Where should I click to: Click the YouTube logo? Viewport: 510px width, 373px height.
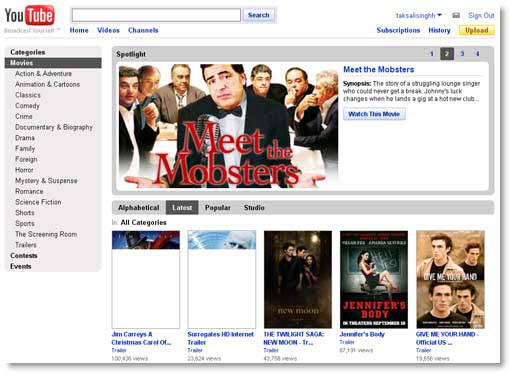point(30,16)
